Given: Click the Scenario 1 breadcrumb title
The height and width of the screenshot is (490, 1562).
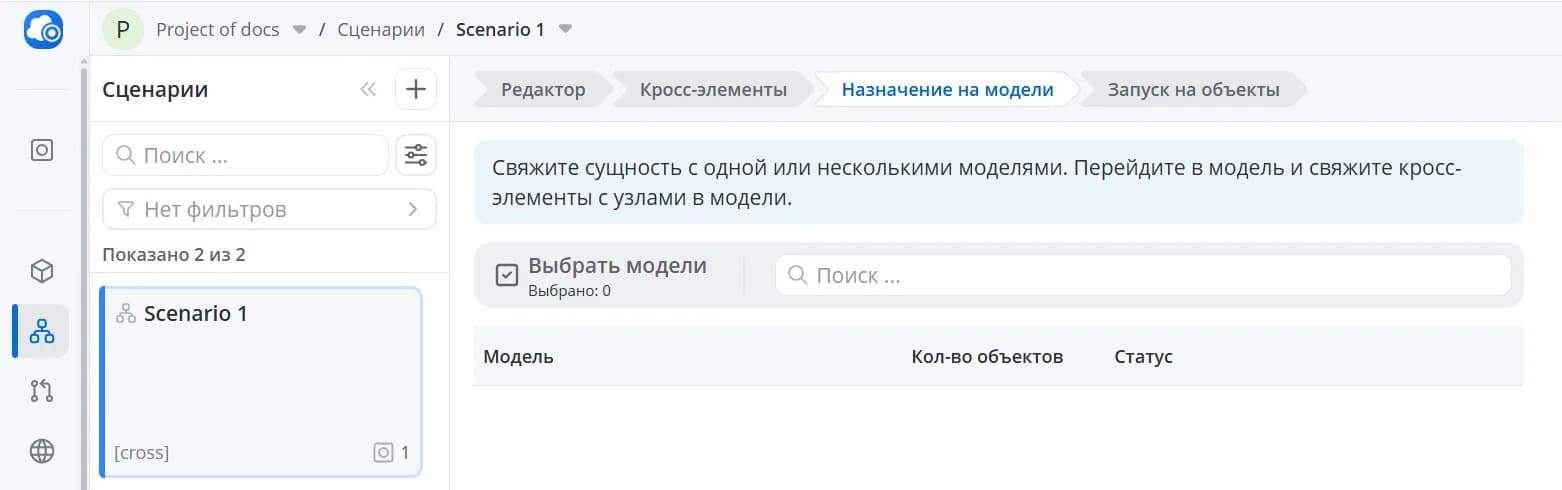Looking at the screenshot, I should click(500, 29).
